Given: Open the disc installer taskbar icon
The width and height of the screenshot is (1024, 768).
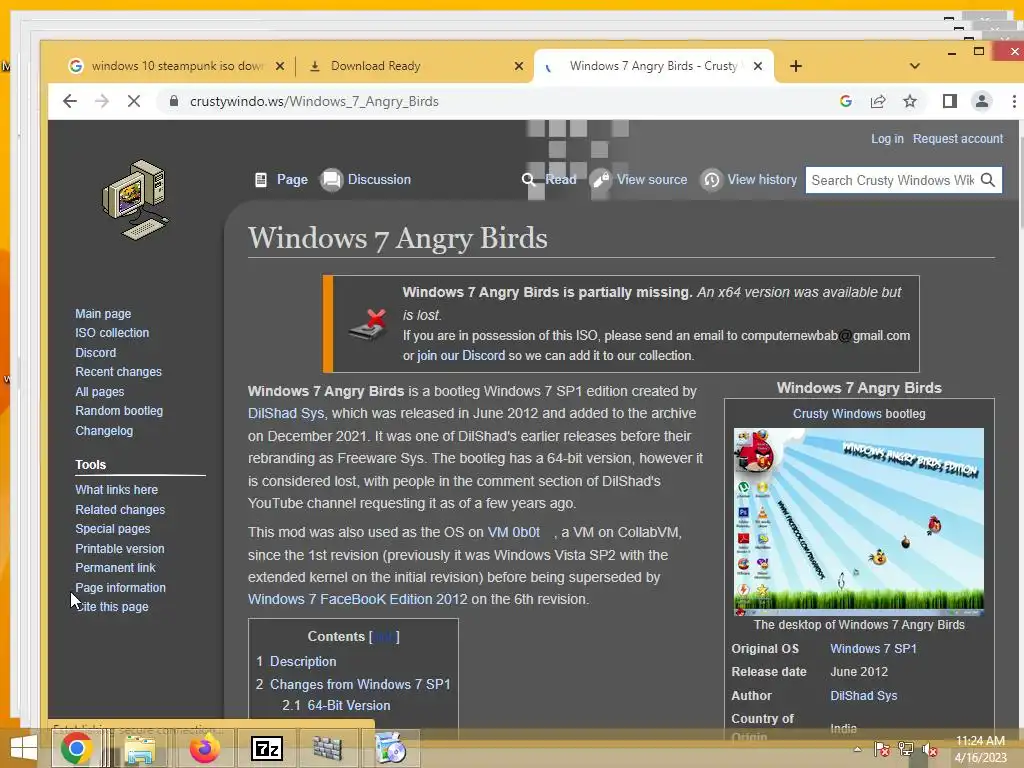Looking at the screenshot, I should 391,748.
